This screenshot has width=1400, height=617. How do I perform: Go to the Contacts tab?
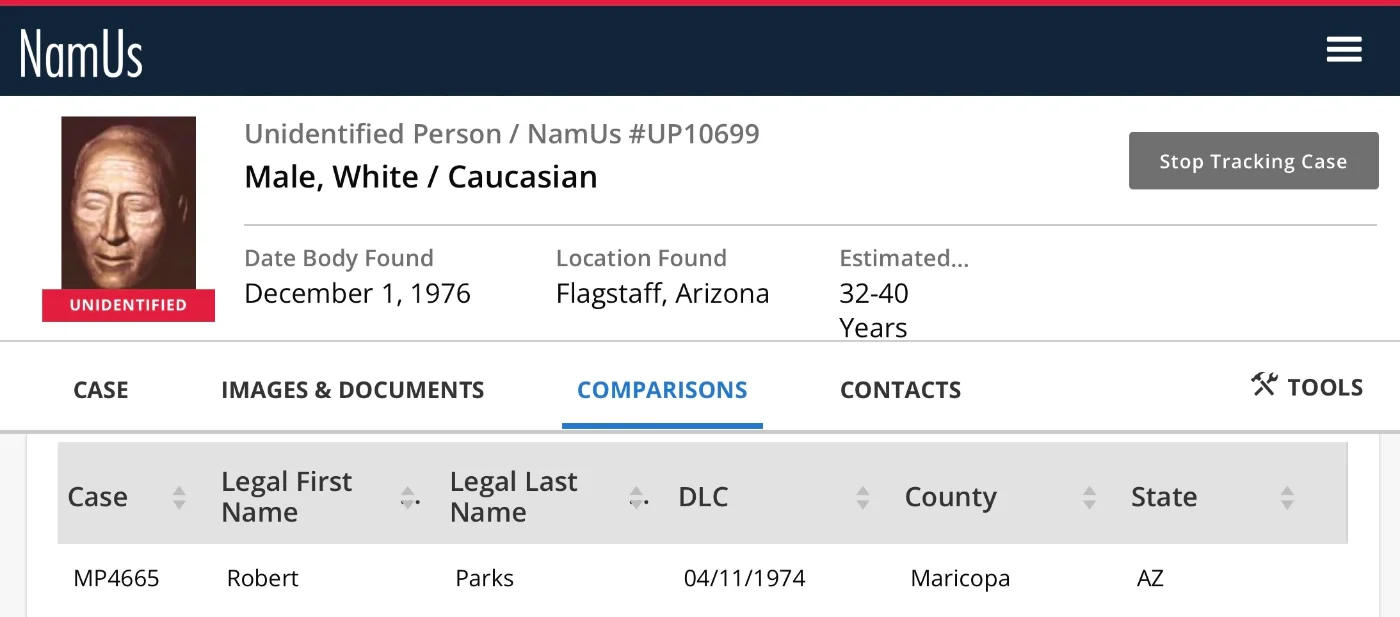900,390
